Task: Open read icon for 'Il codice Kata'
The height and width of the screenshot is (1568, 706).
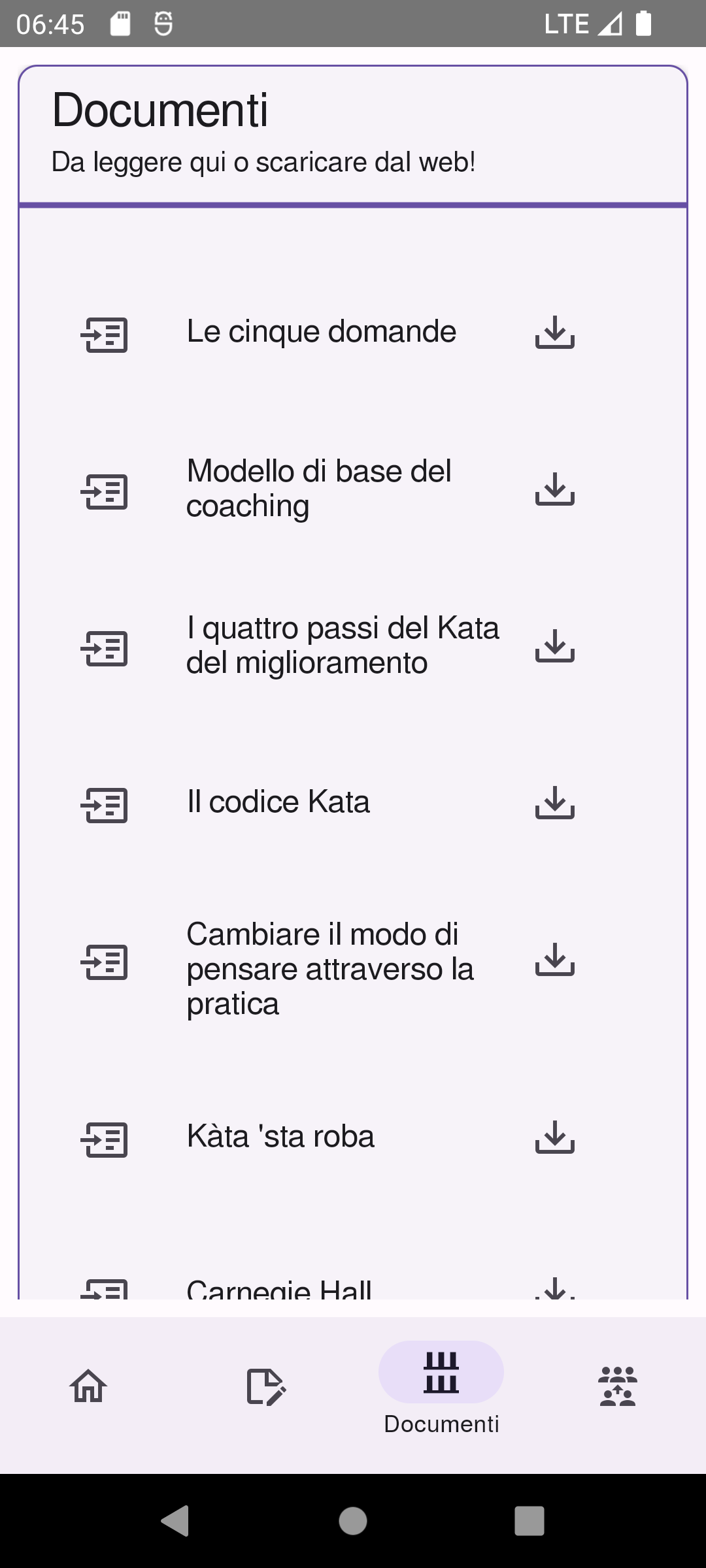Action: pos(105,805)
